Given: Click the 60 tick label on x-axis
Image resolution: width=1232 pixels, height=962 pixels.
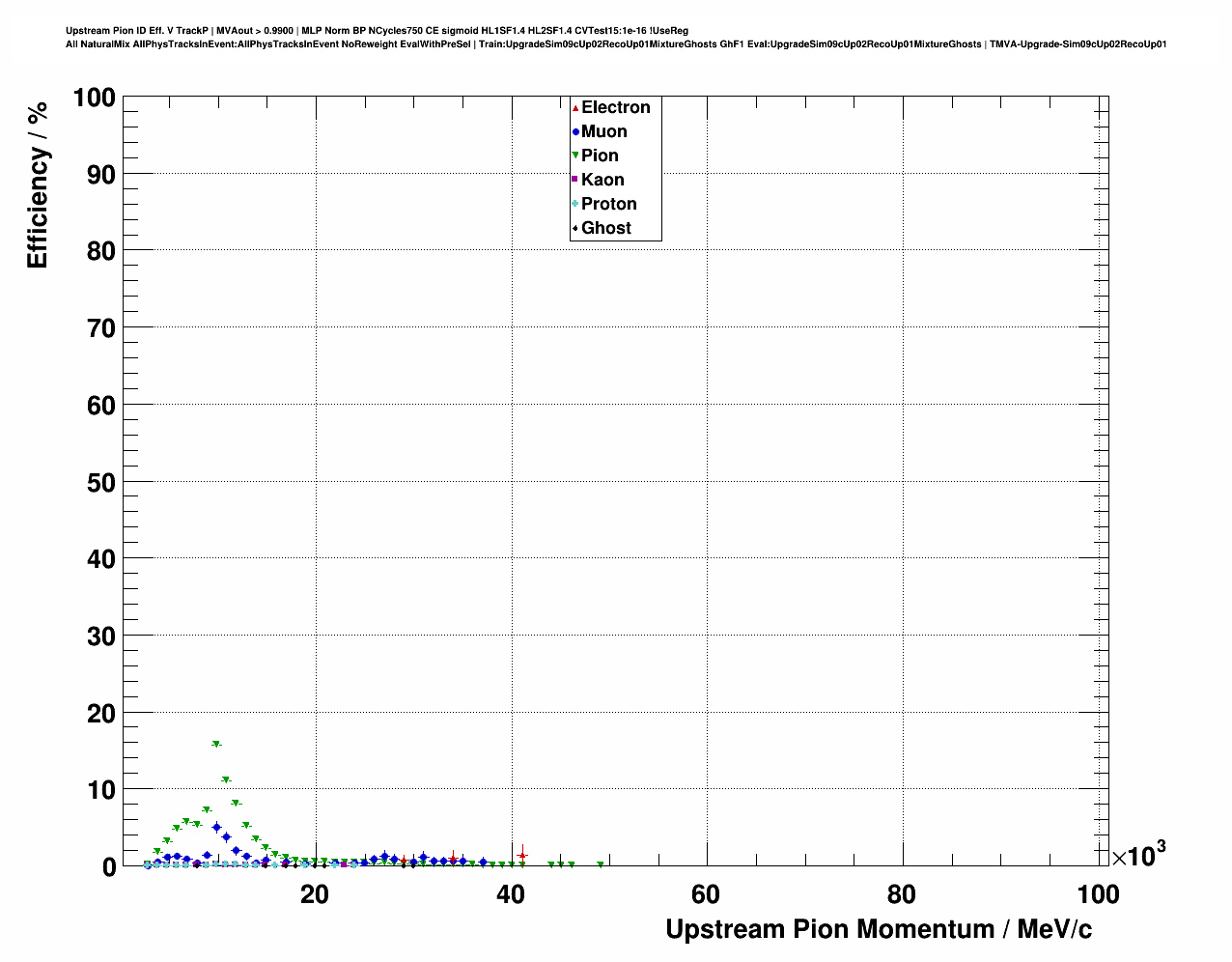Looking at the screenshot, I should pos(706,894).
